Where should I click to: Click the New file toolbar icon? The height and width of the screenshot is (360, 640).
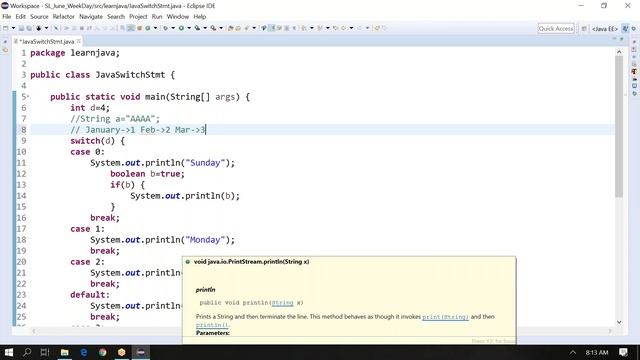pos(6,28)
